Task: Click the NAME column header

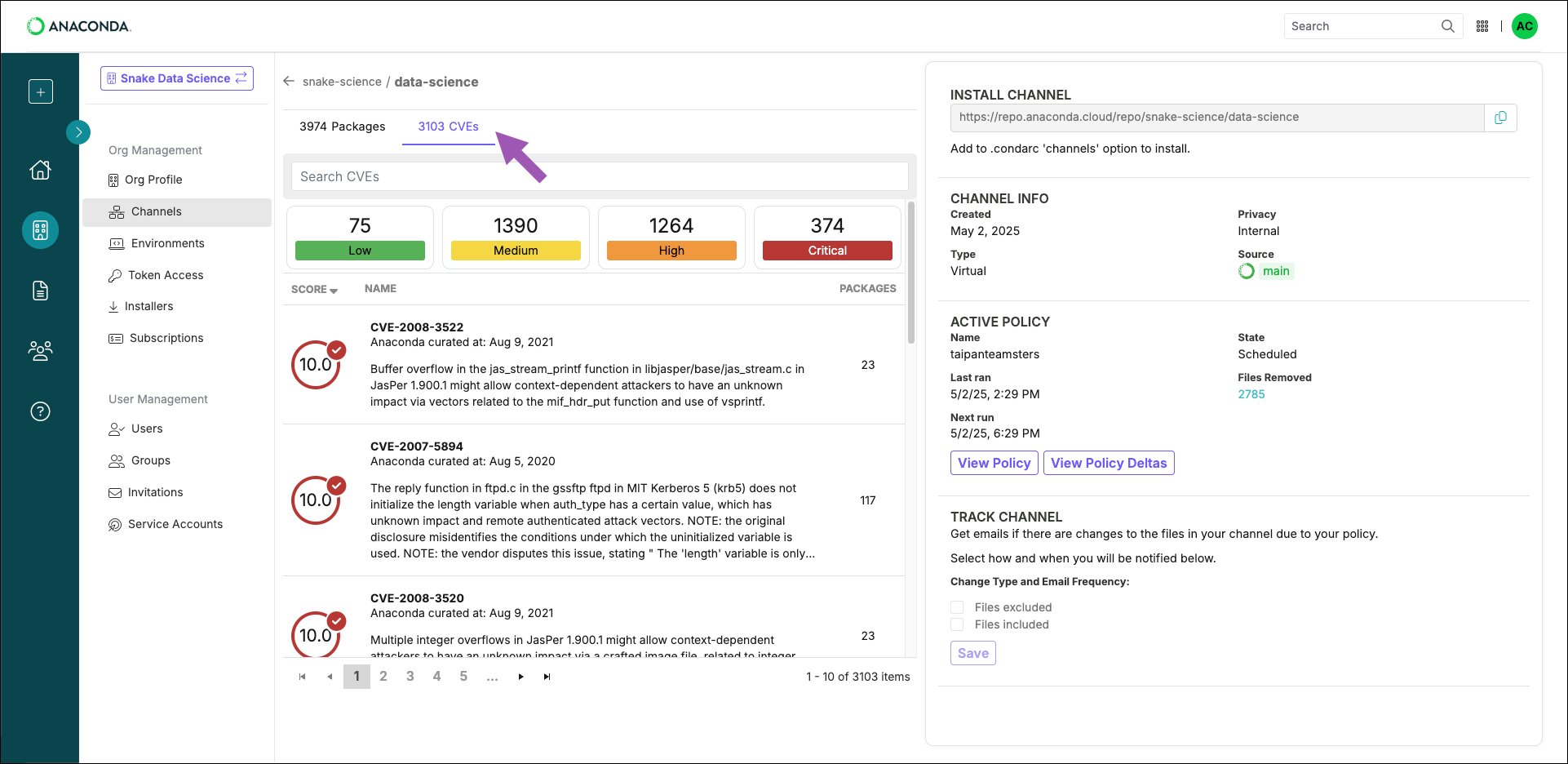Action: (x=380, y=288)
